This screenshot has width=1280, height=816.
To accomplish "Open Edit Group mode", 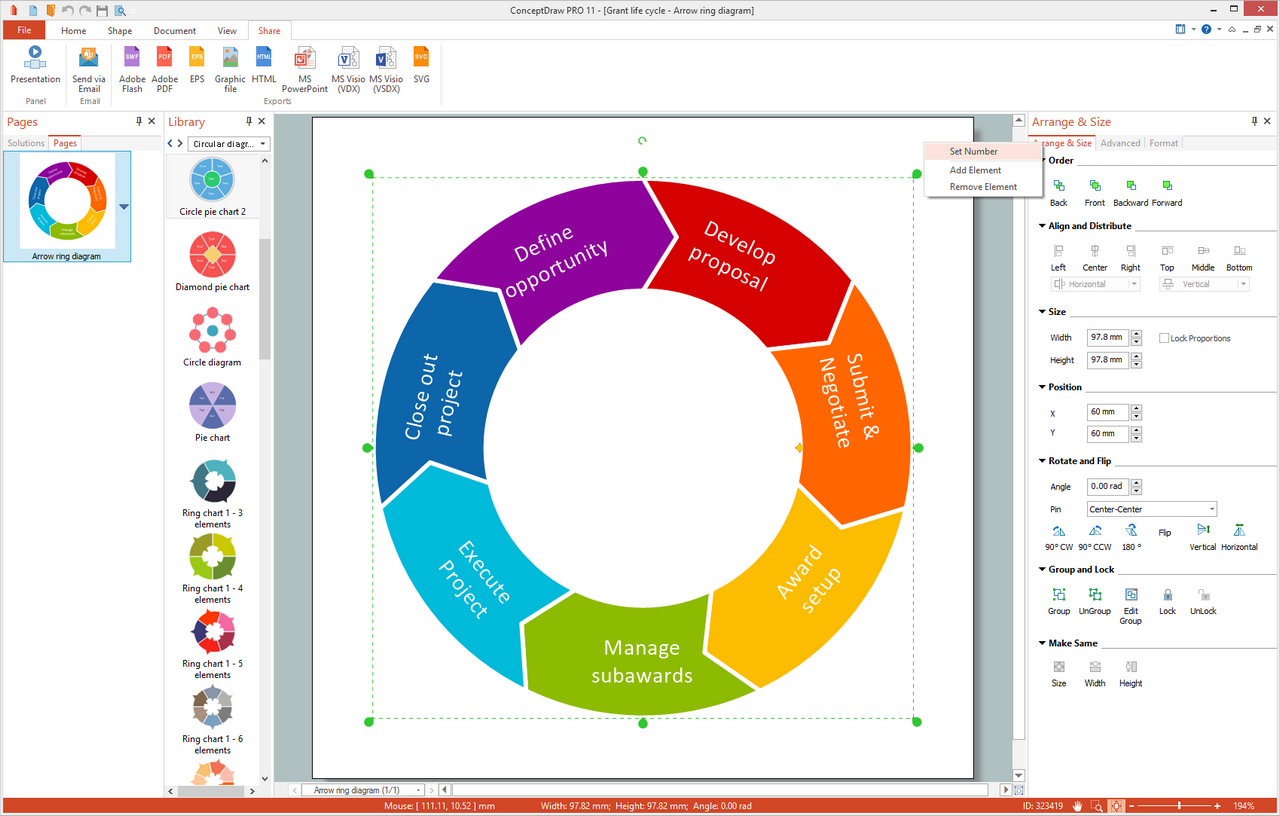I will point(1131,606).
